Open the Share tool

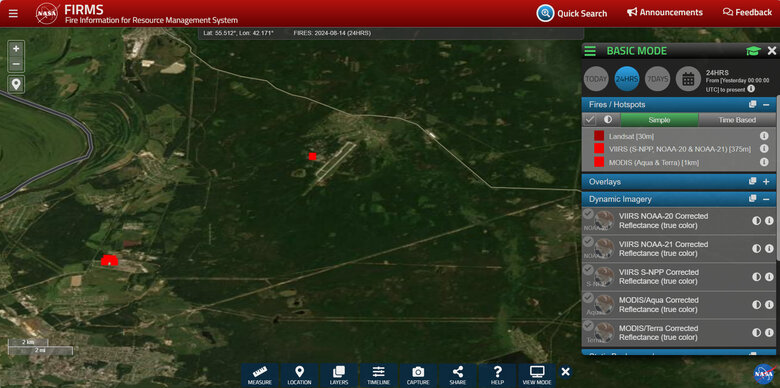pyautogui.click(x=458, y=376)
